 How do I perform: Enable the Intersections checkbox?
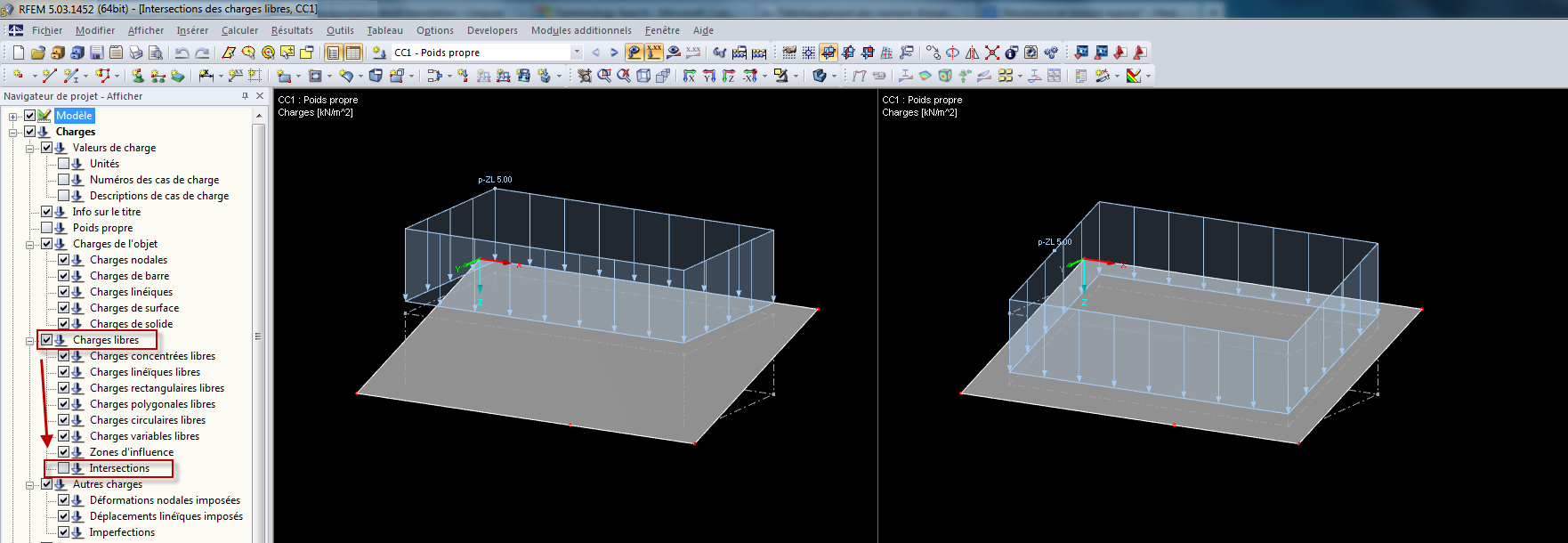click(63, 468)
